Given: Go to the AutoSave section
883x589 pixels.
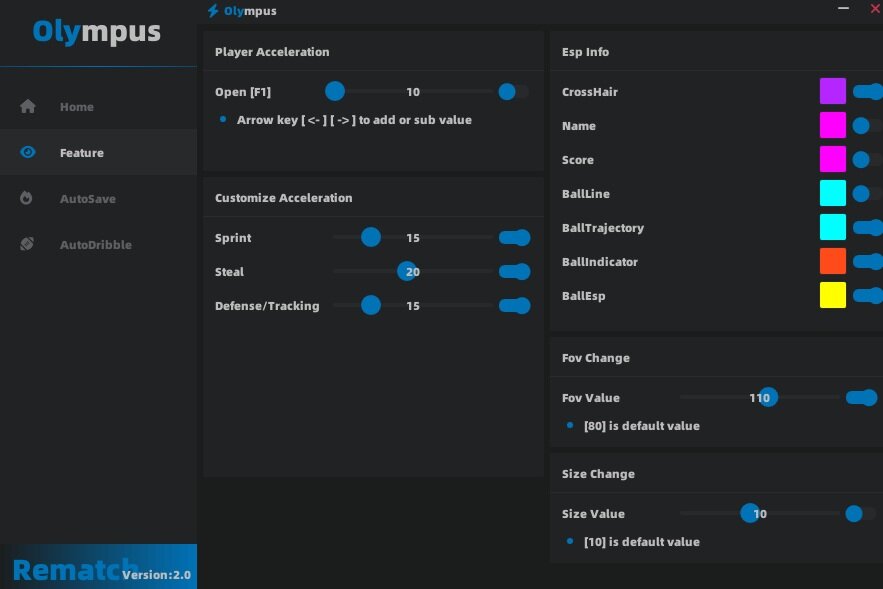Looking at the screenshot, I should click(x=99, y=199).
